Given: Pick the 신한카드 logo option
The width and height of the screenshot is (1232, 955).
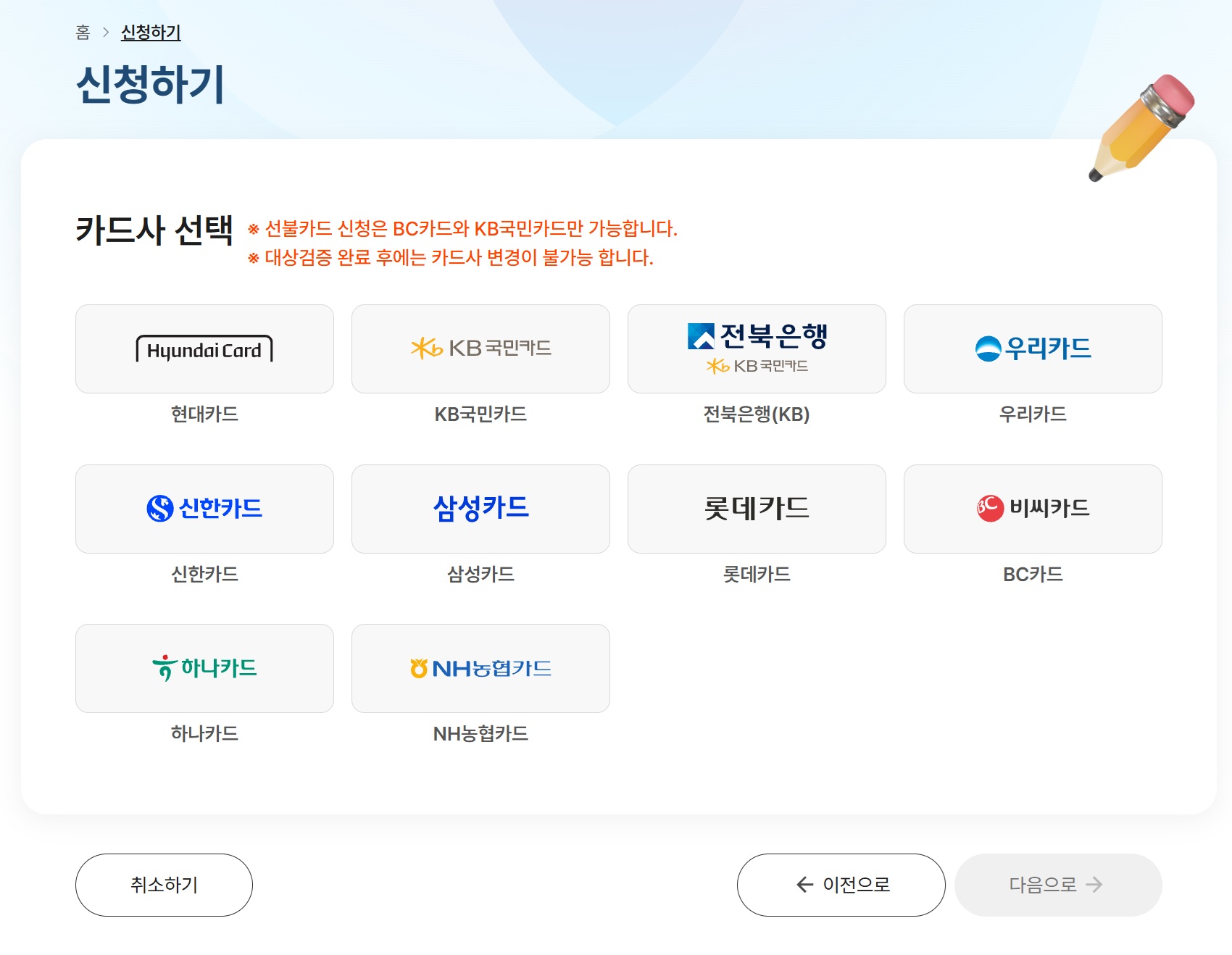Looking at the screenshot, I should 204,508.
